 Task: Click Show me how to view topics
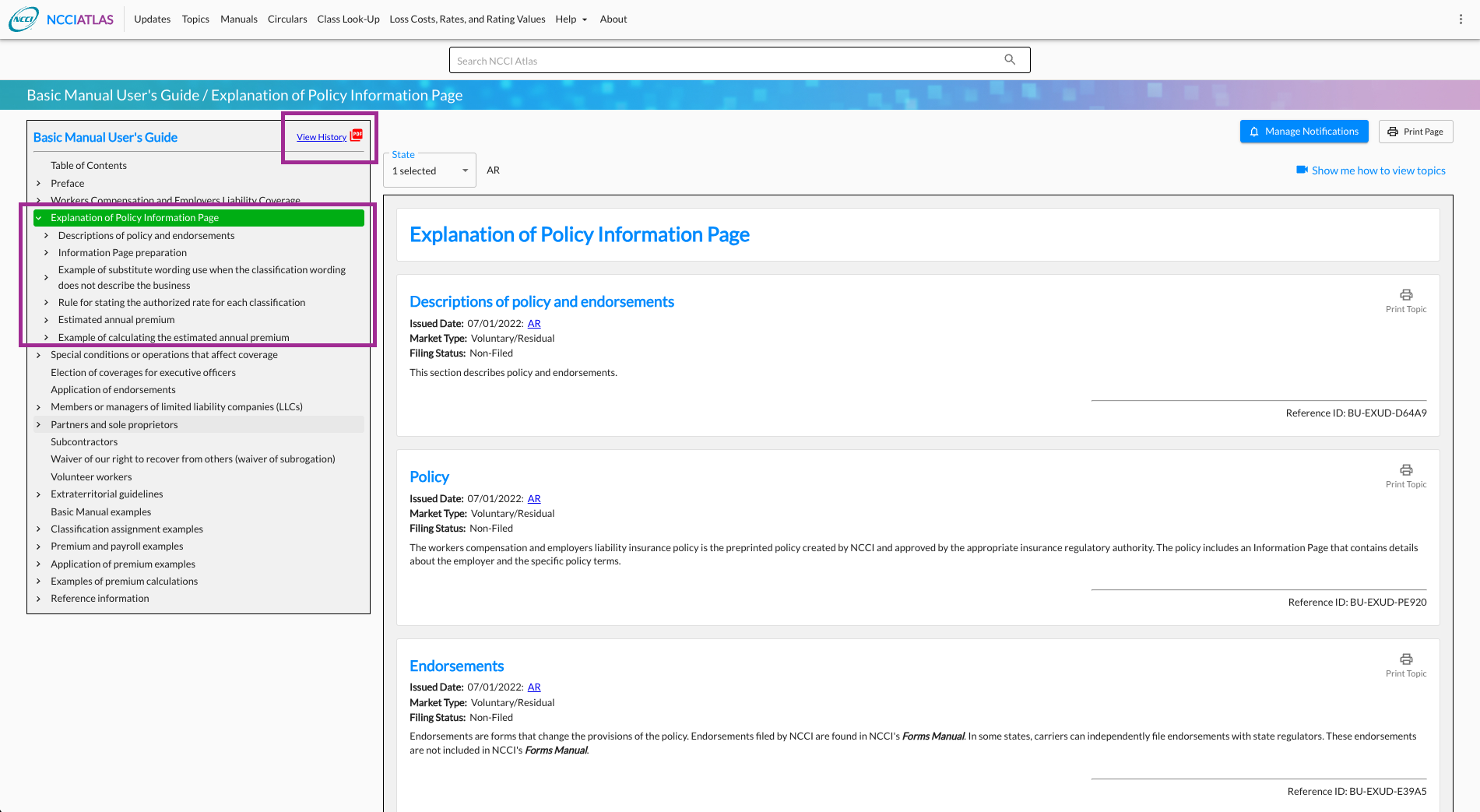[x=1378, y=170]
